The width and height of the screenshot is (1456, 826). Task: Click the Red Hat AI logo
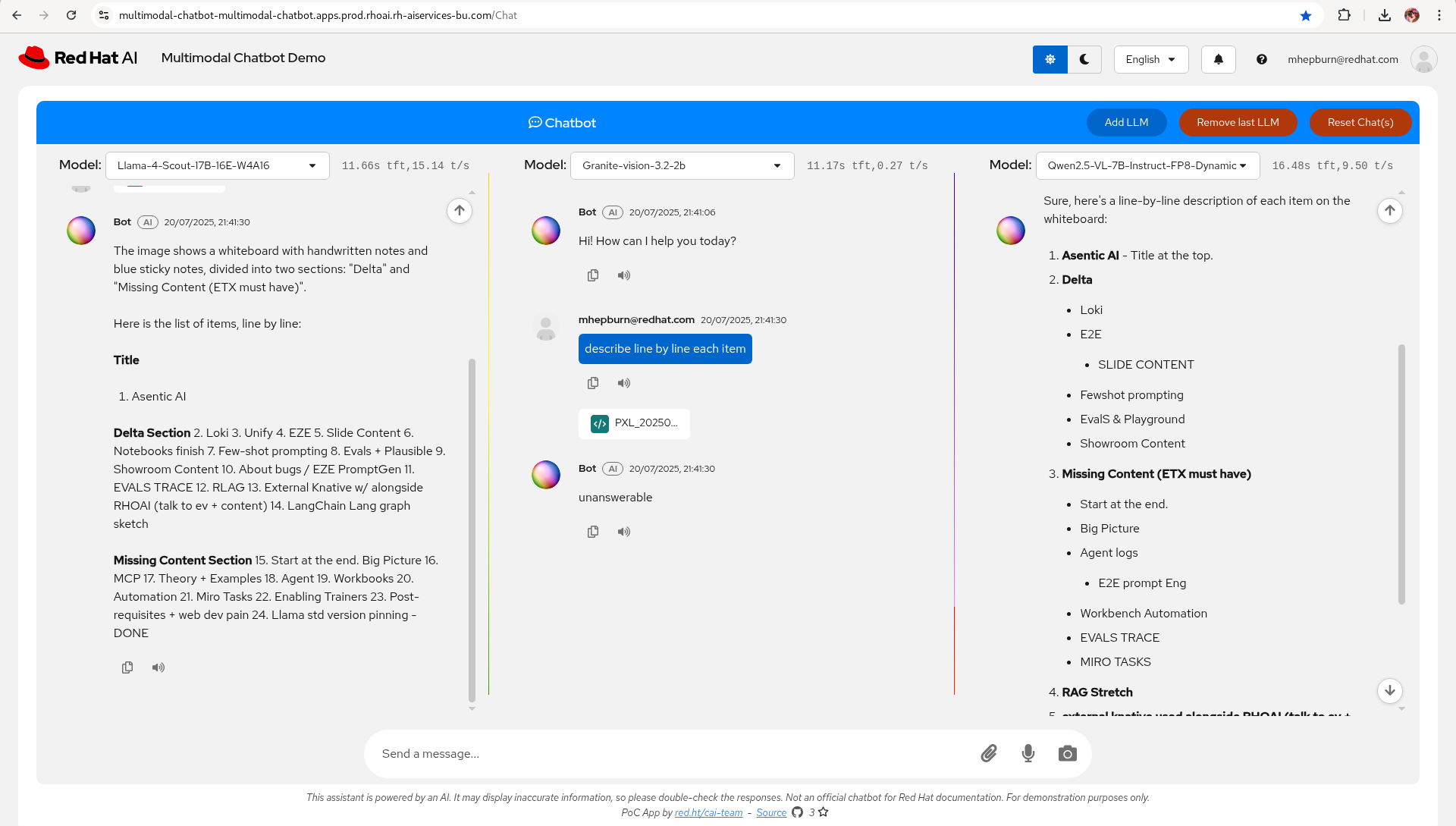(78, 58)
